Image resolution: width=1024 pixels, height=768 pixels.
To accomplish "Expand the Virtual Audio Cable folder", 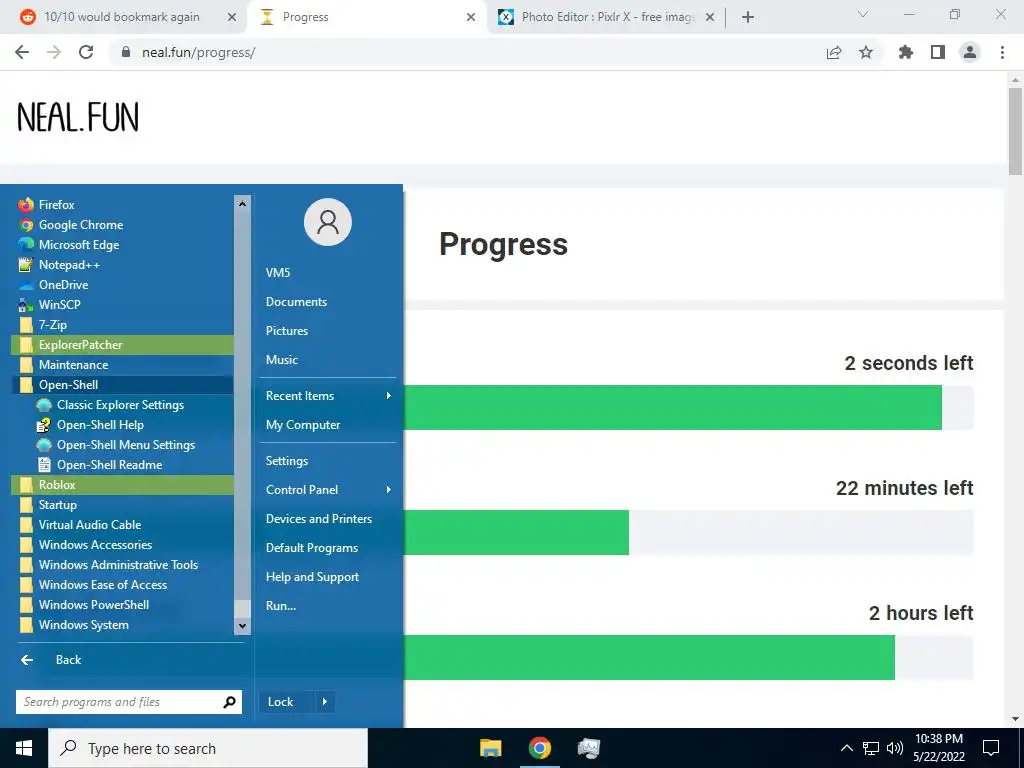I will point(122,524).
